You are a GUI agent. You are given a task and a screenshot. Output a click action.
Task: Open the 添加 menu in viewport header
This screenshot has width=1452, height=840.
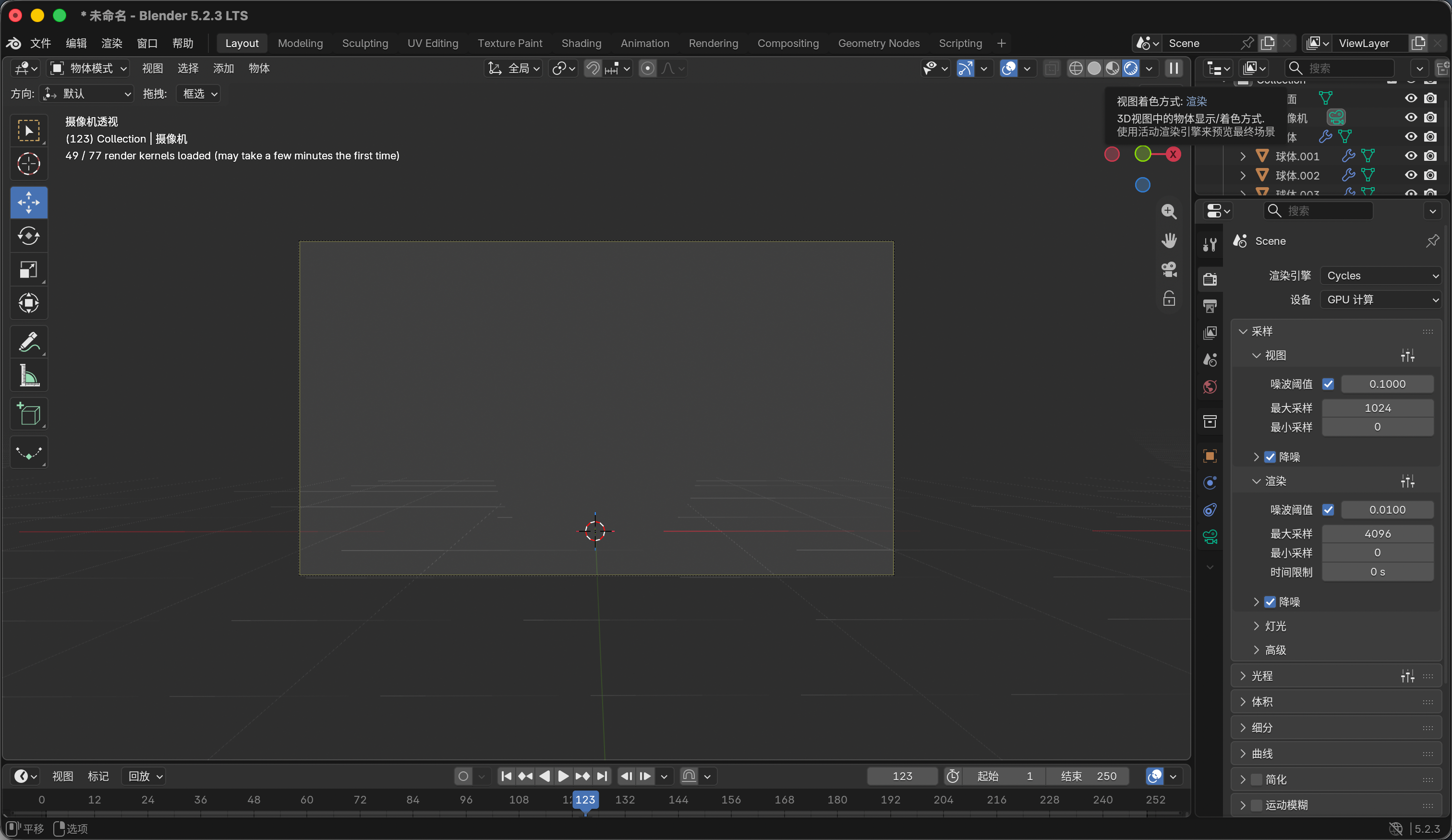[223, 69]
